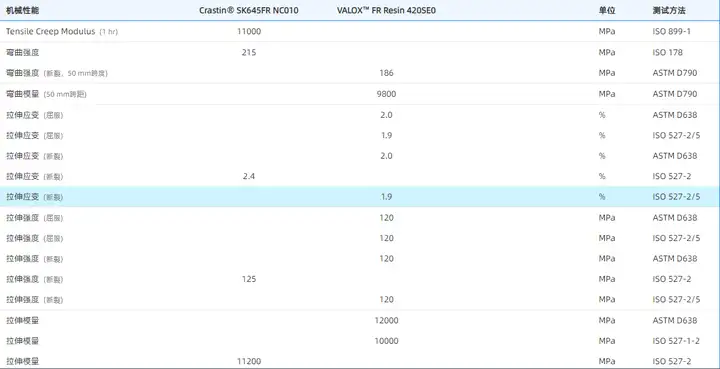
Task: Click the % unit in the 2.4 row
Action: 602,176
